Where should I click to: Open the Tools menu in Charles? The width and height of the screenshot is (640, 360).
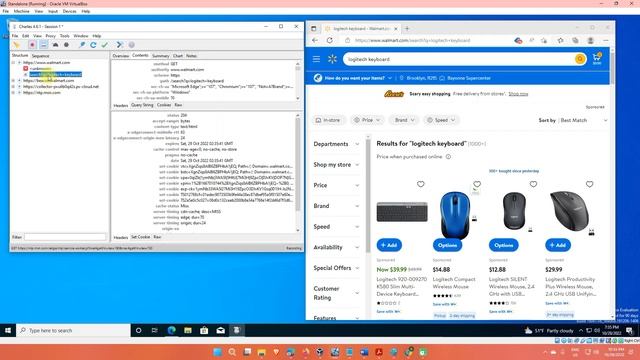[64, 36]
